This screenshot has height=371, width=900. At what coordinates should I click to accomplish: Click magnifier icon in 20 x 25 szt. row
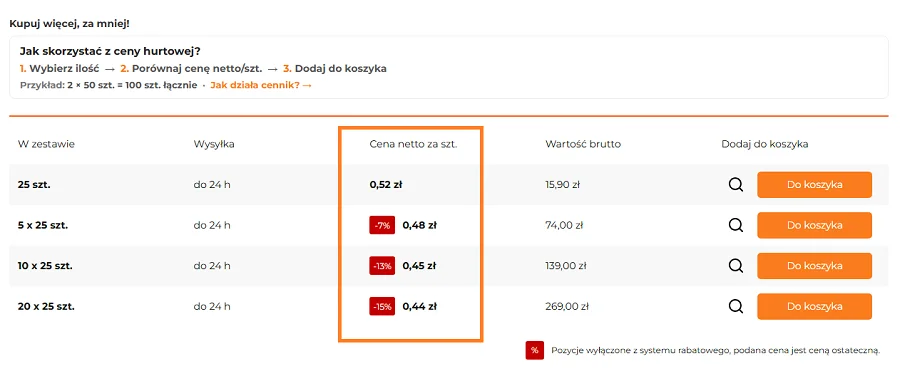tap(736, 306)
